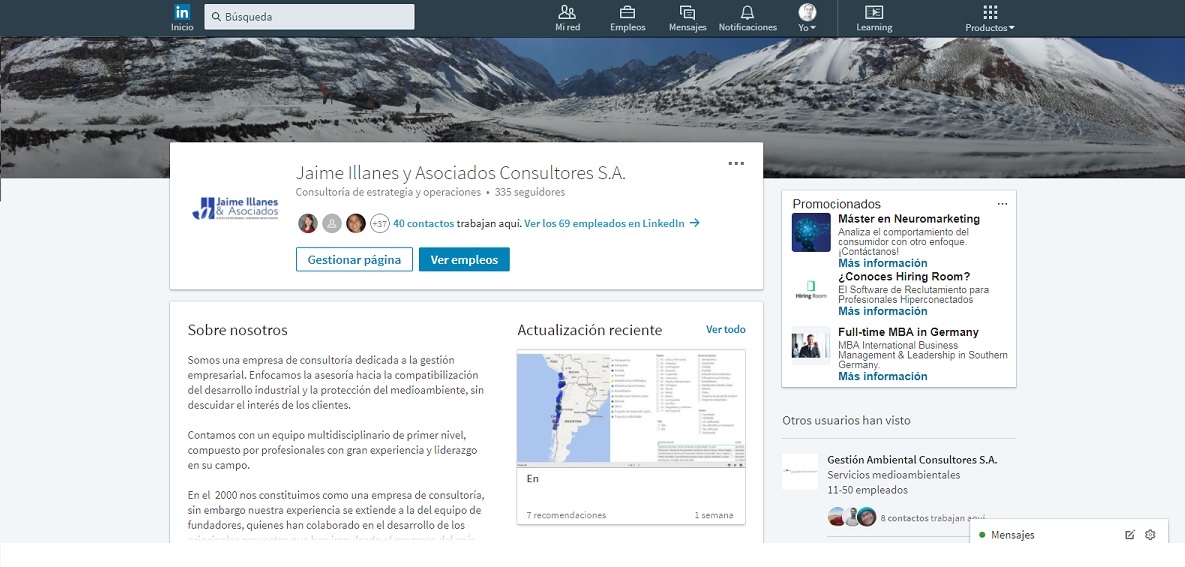This screenshot has width=1185, height=567.
Task: Open the settings gear in Mensajes bar
Action: pos(1150,534)
